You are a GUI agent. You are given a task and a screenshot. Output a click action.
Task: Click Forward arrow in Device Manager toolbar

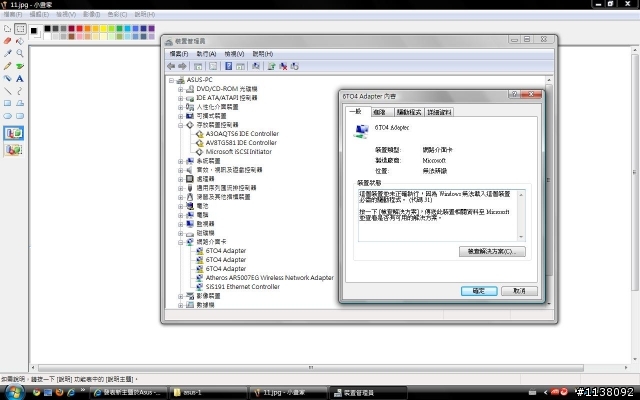pyautogui.click(x=182, y=66)
